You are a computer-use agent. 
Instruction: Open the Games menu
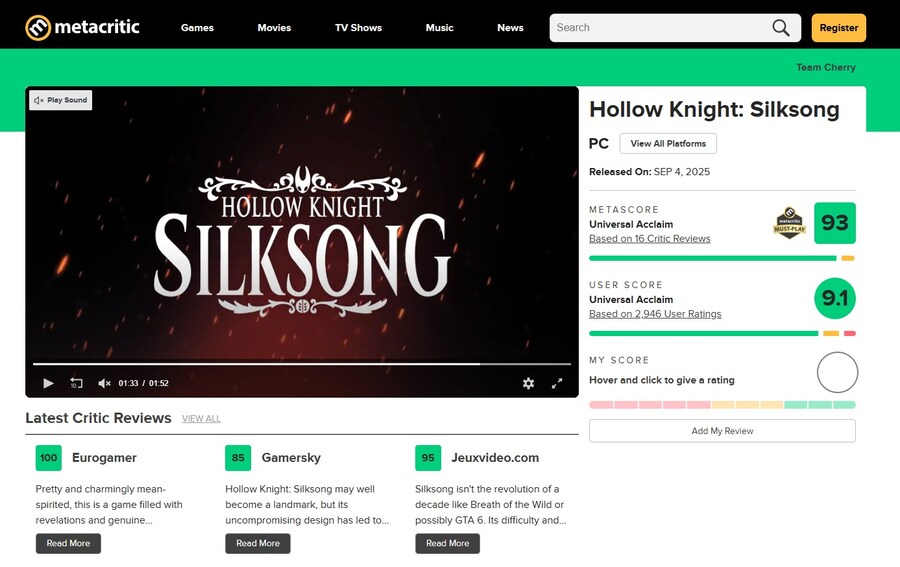197,28
